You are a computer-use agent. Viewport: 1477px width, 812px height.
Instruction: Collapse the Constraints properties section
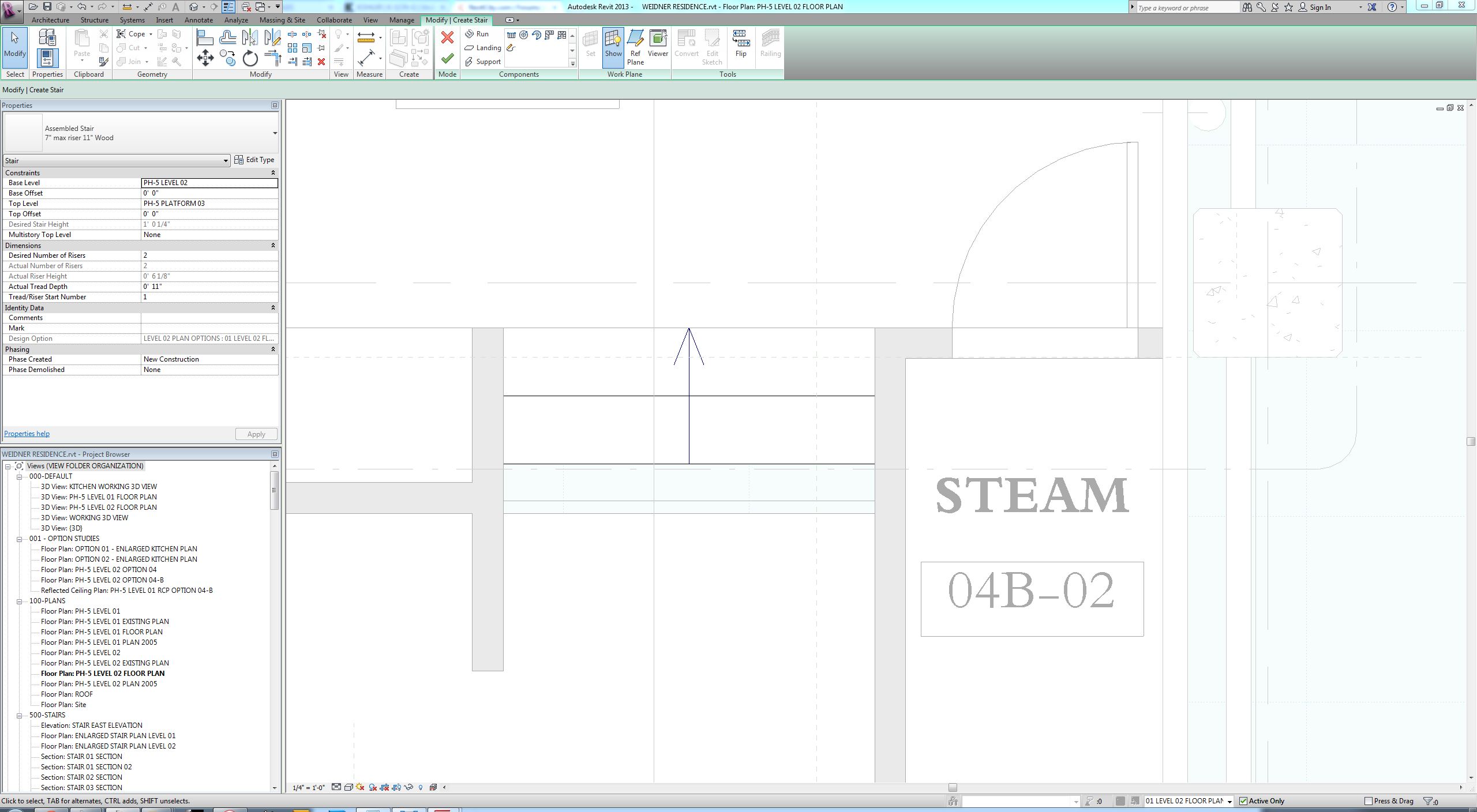point(273,173)
